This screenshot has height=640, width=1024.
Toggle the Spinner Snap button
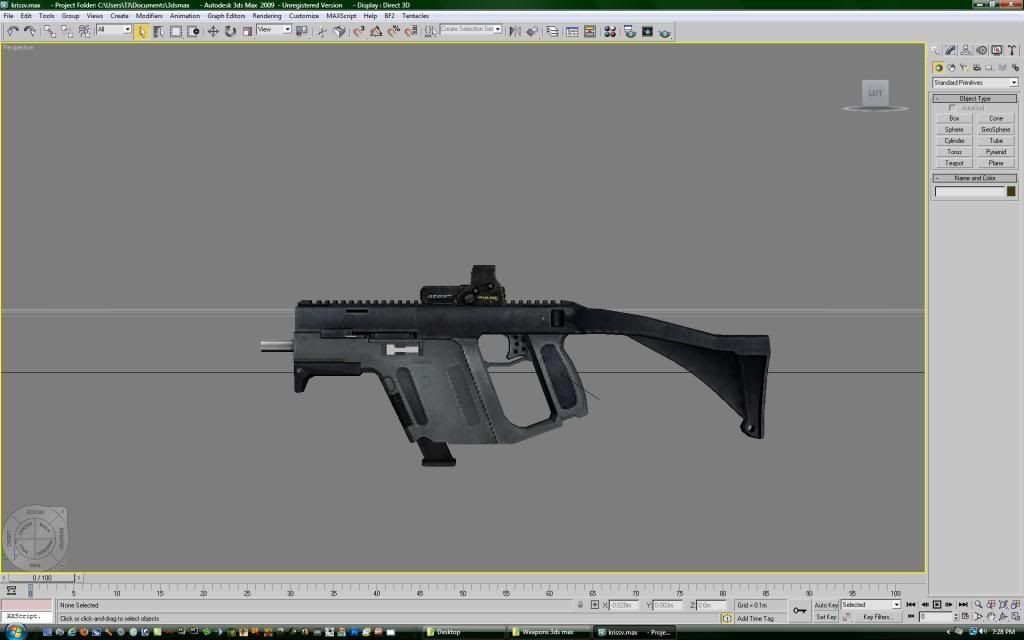coord(411,31)
